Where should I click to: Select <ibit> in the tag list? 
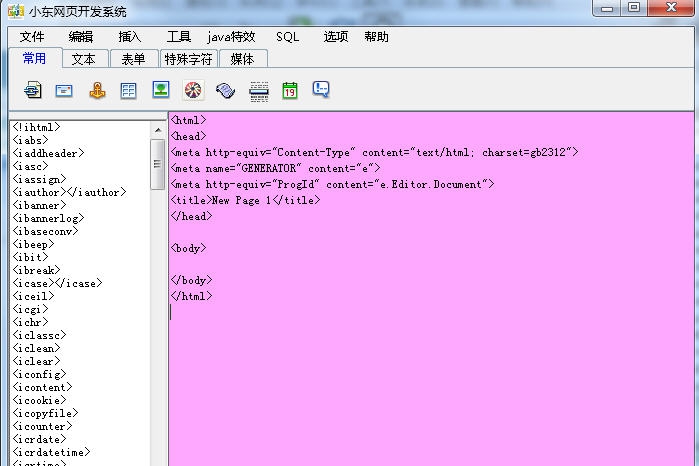click(30, 257)
